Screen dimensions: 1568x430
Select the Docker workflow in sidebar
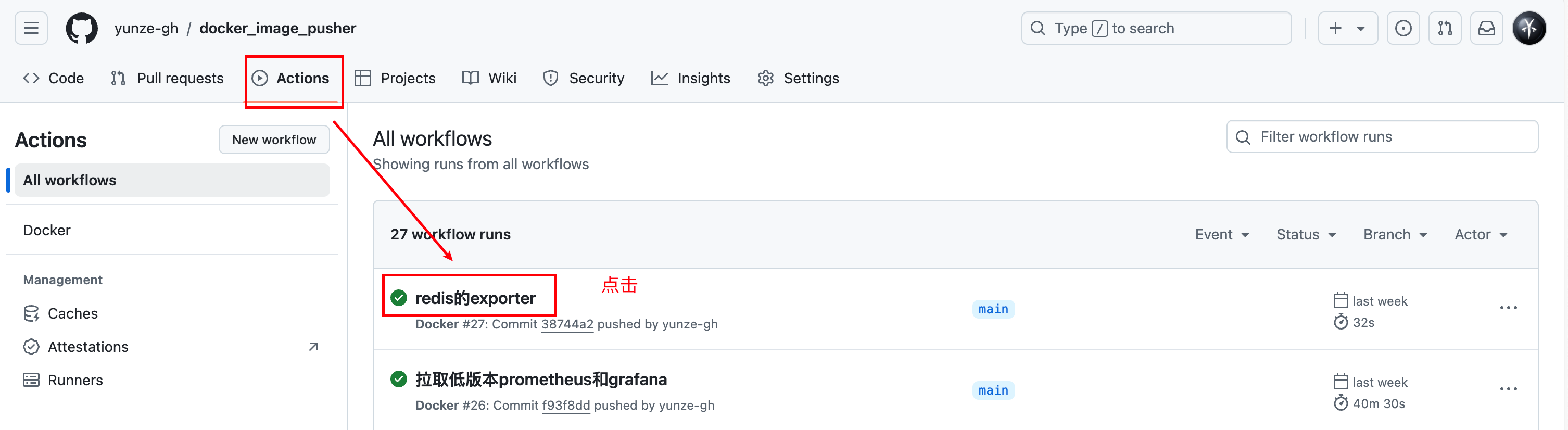(172, 230)
